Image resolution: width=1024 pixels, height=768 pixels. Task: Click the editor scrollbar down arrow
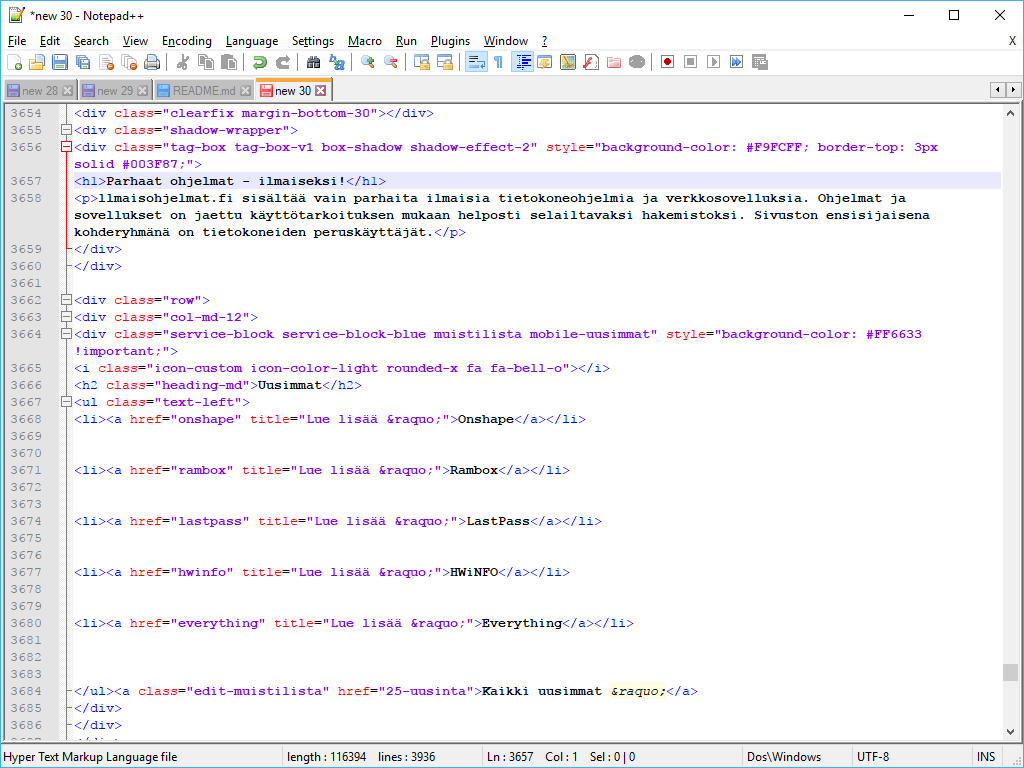pos(1010,732)
